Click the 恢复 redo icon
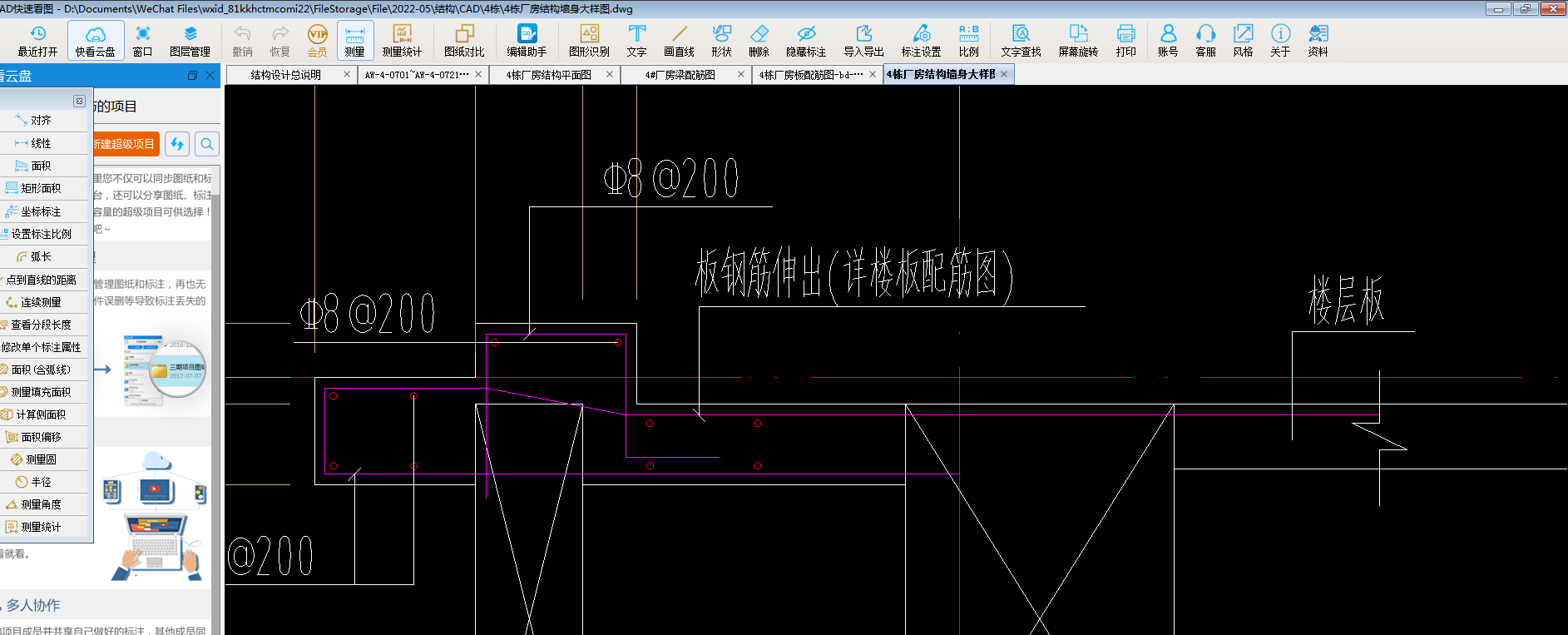This screenshot has width=1568, height=635. [x=280, y=41]
